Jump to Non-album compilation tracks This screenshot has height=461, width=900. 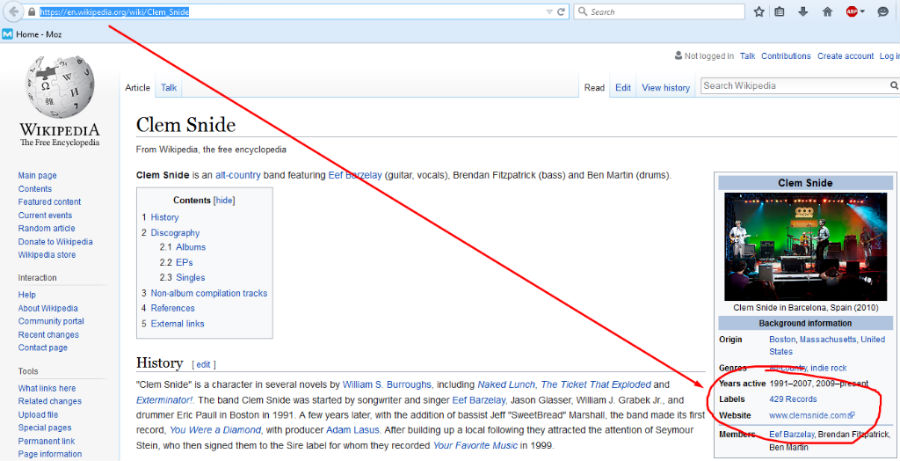(209, 293)
